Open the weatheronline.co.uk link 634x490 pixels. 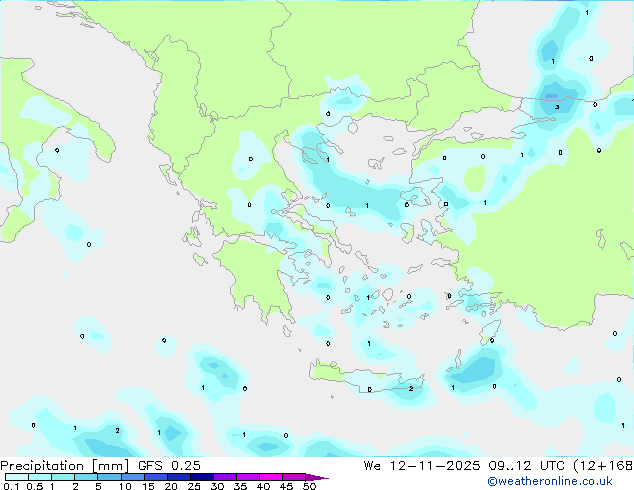pos(550,481)
